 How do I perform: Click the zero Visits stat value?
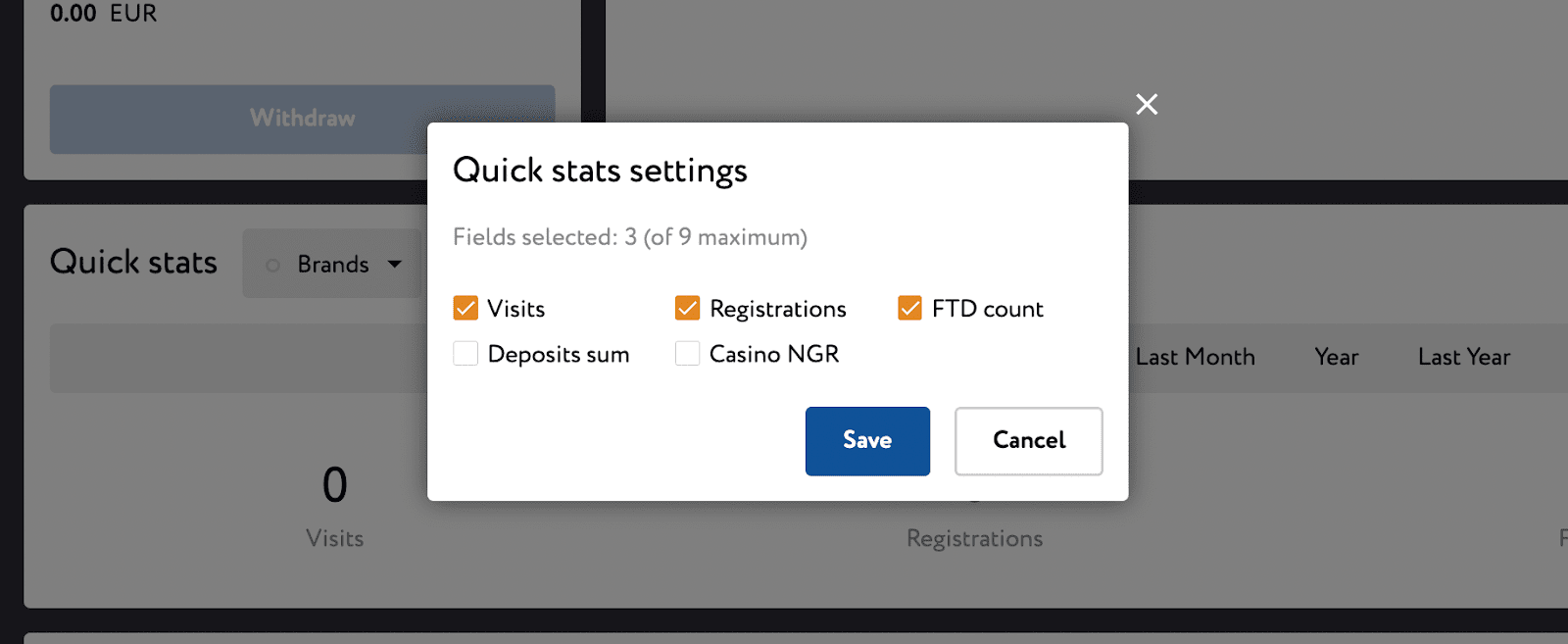335,485
